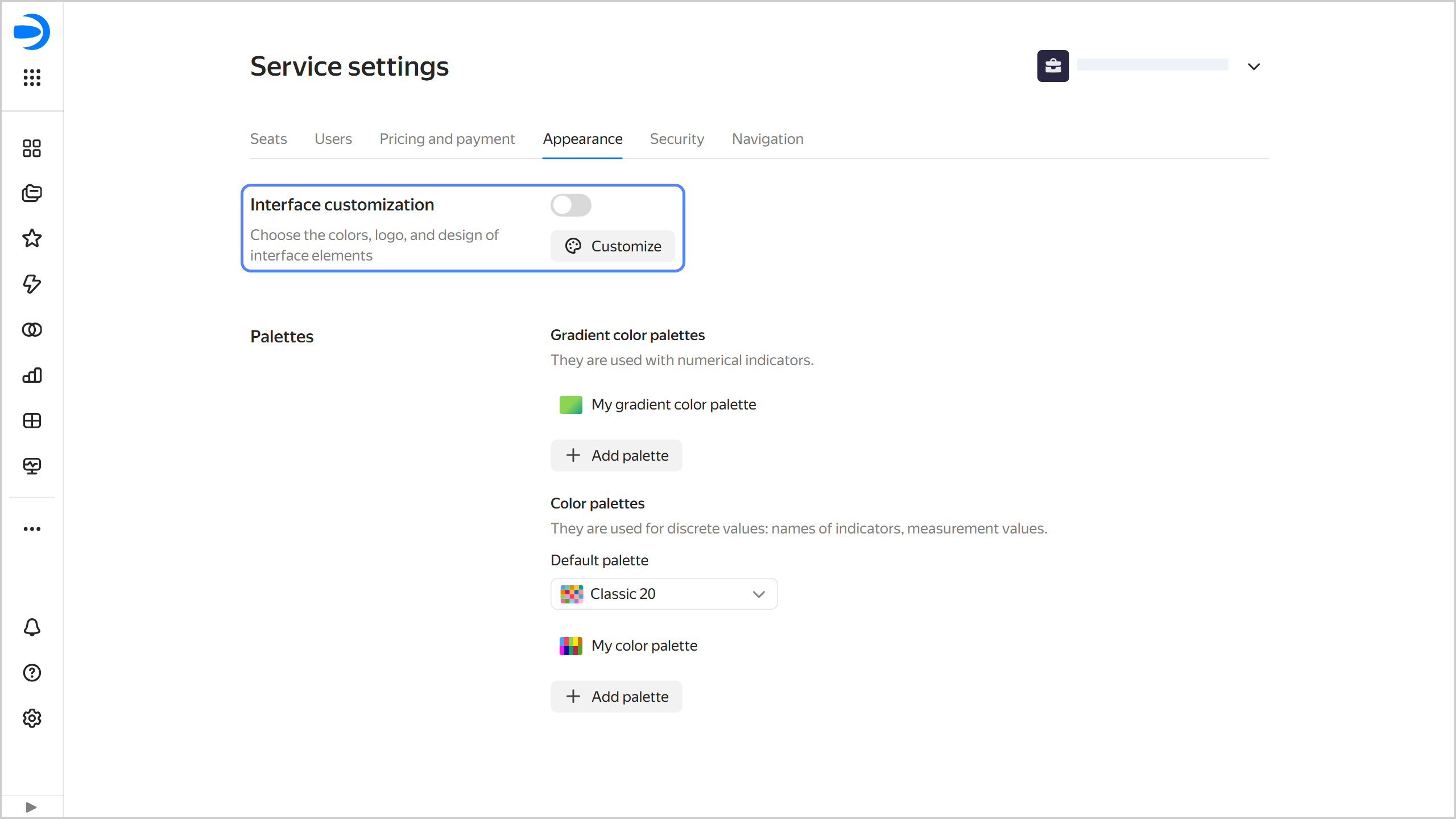Viewport: 1456px width, 819px height.
Task: Select My gradient color palette swatch
Action: pos(571,405)
